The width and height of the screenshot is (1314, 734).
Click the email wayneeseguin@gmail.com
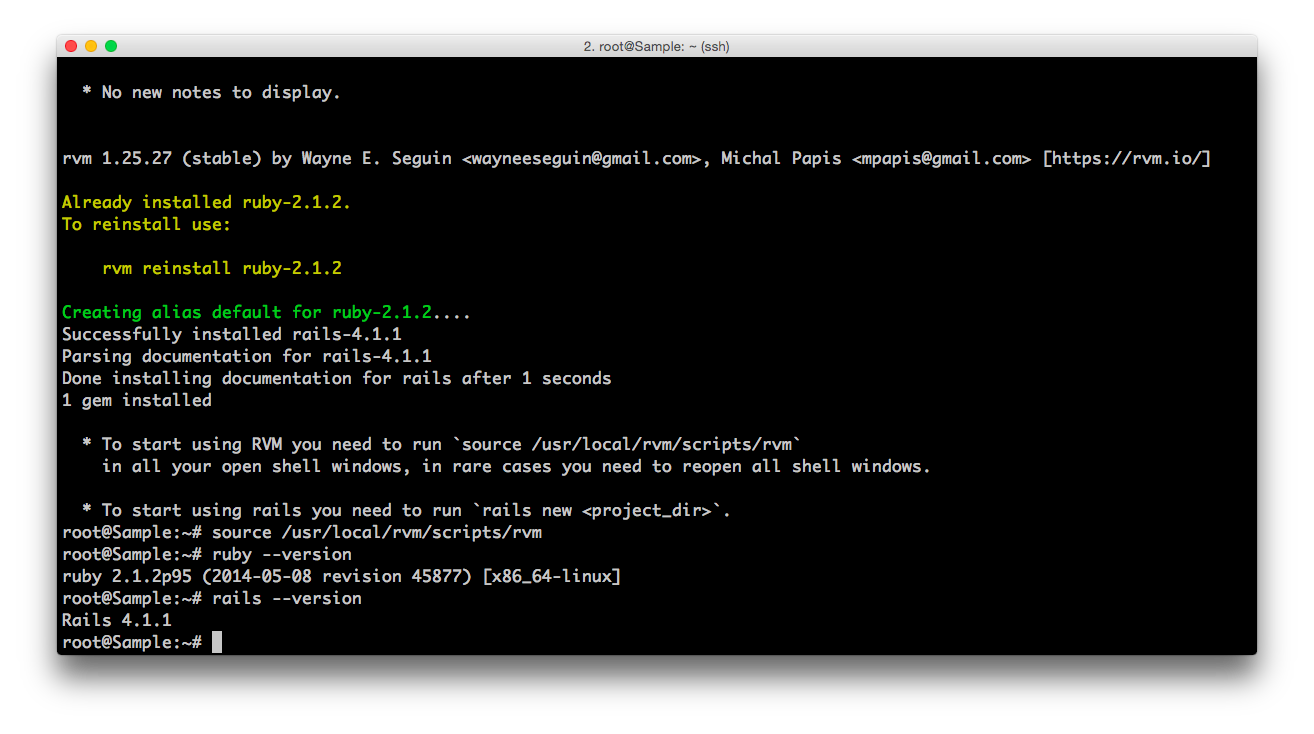[x=582, y=158]
